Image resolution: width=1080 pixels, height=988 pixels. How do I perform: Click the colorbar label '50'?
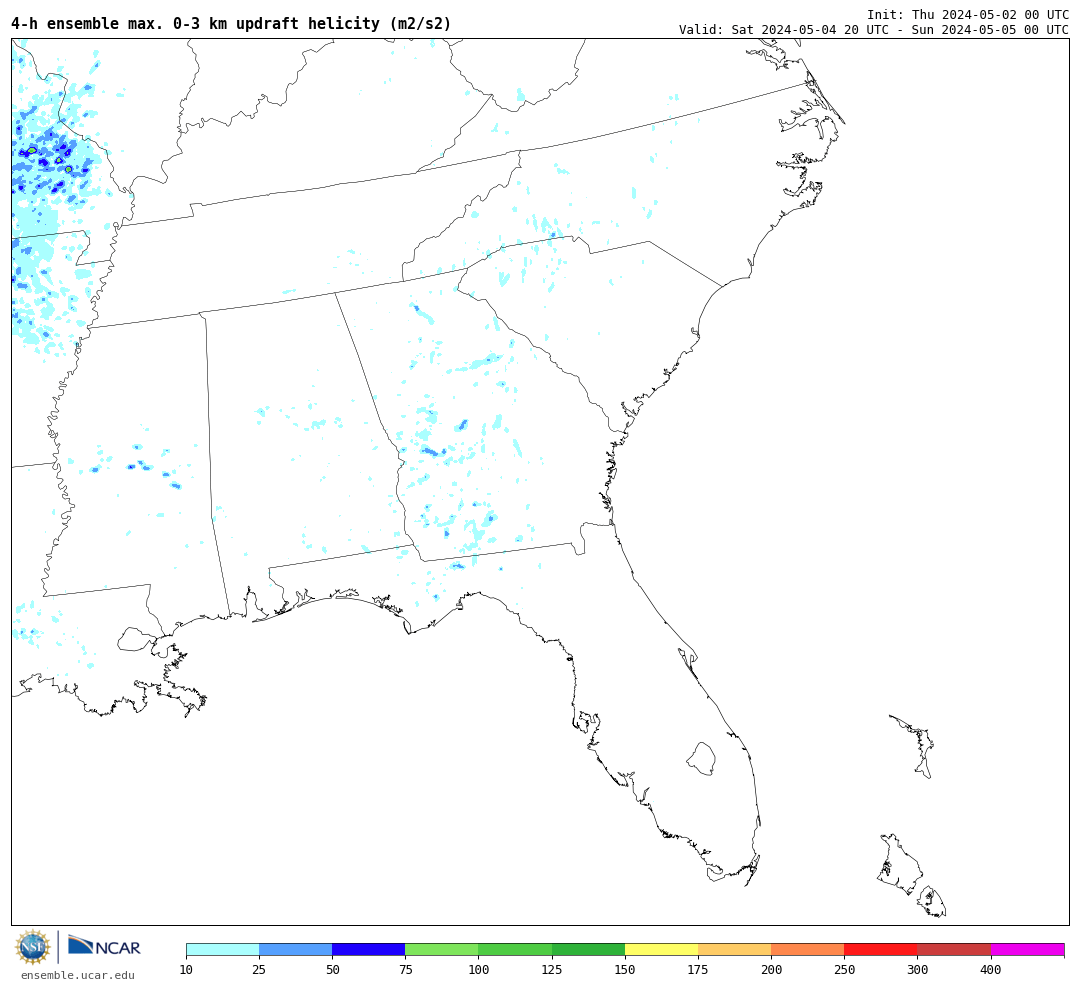coord(333,970)
